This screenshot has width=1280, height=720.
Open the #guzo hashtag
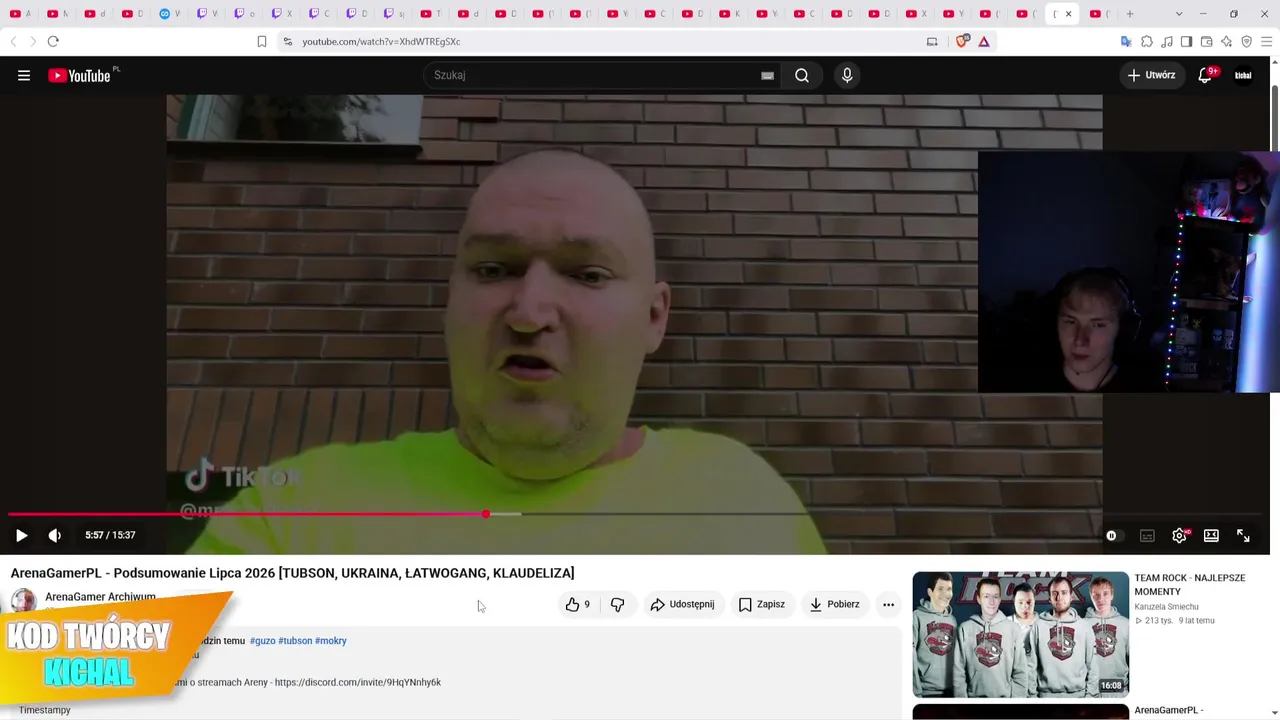pos(262,641)
